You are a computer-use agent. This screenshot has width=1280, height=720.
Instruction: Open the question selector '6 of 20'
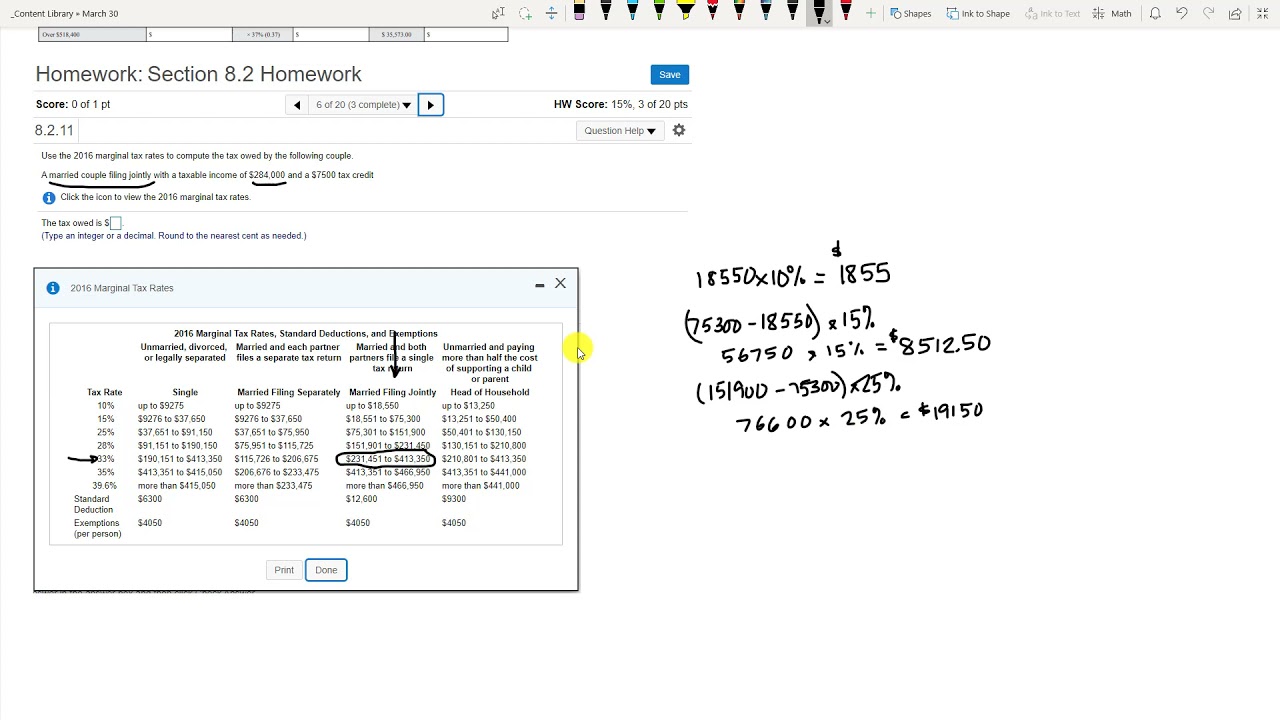coord(363,105)
